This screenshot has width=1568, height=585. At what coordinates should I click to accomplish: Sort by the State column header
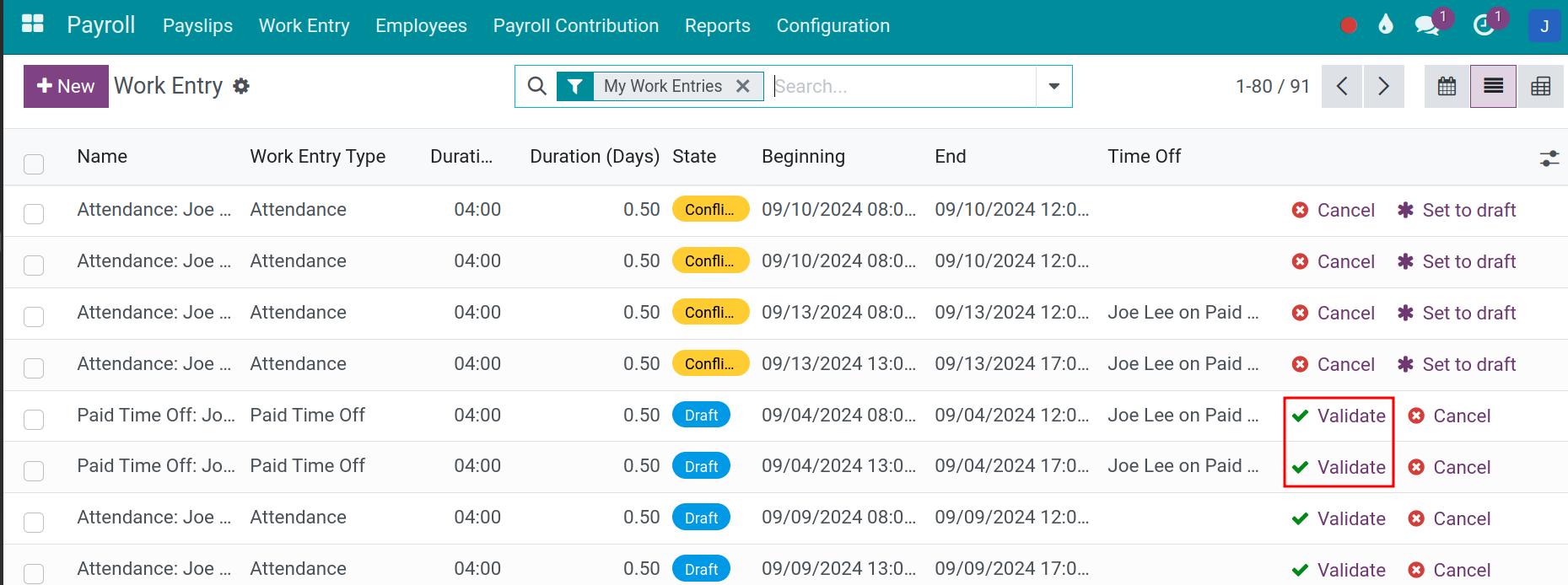coord(694,156)
